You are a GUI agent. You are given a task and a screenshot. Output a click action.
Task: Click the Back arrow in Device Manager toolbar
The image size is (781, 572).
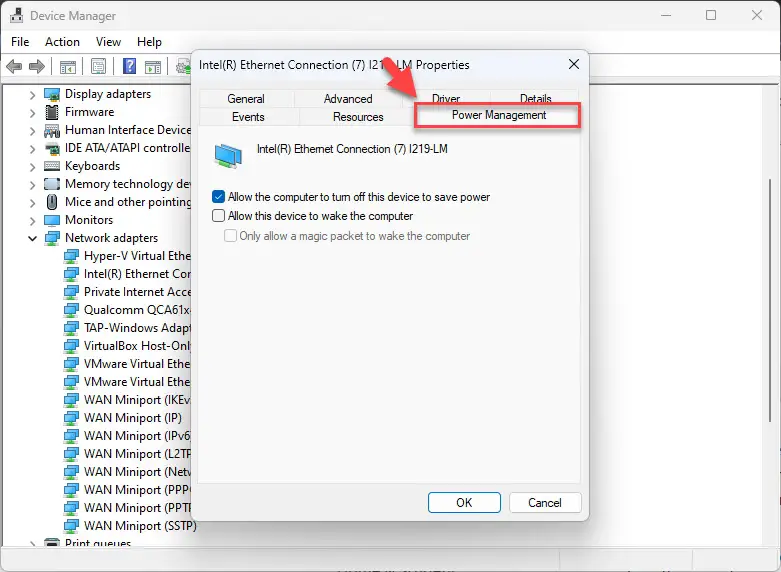(x=14, y=66)
